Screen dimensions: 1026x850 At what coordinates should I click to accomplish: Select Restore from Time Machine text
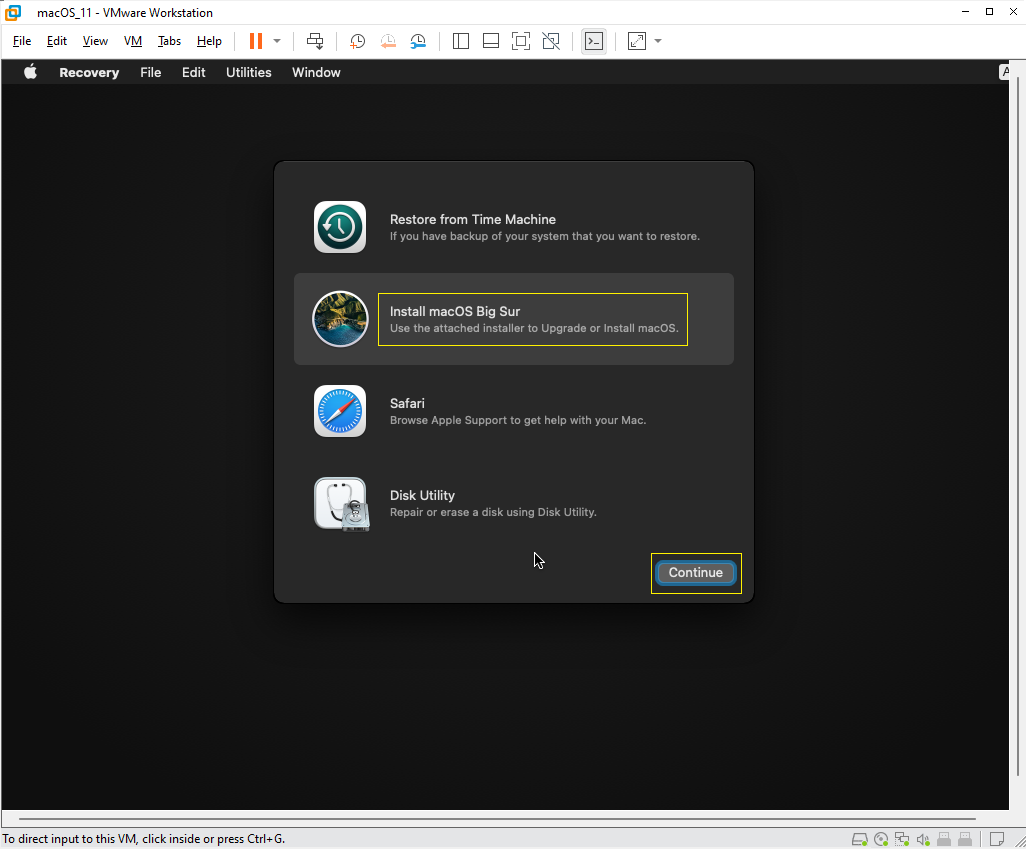pos(472,220)
